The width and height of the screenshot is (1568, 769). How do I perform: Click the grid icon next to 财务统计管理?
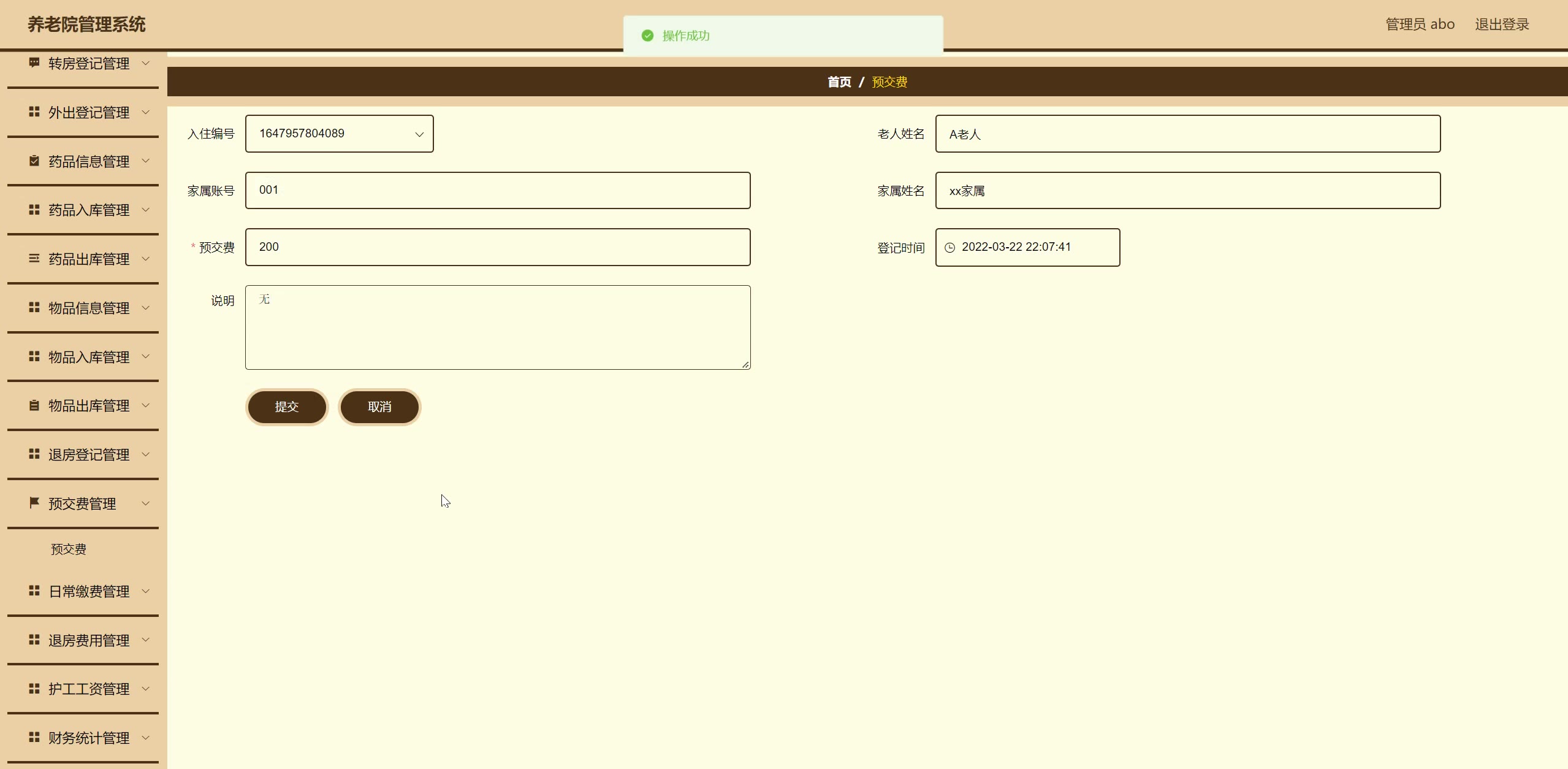pos(34,737)
